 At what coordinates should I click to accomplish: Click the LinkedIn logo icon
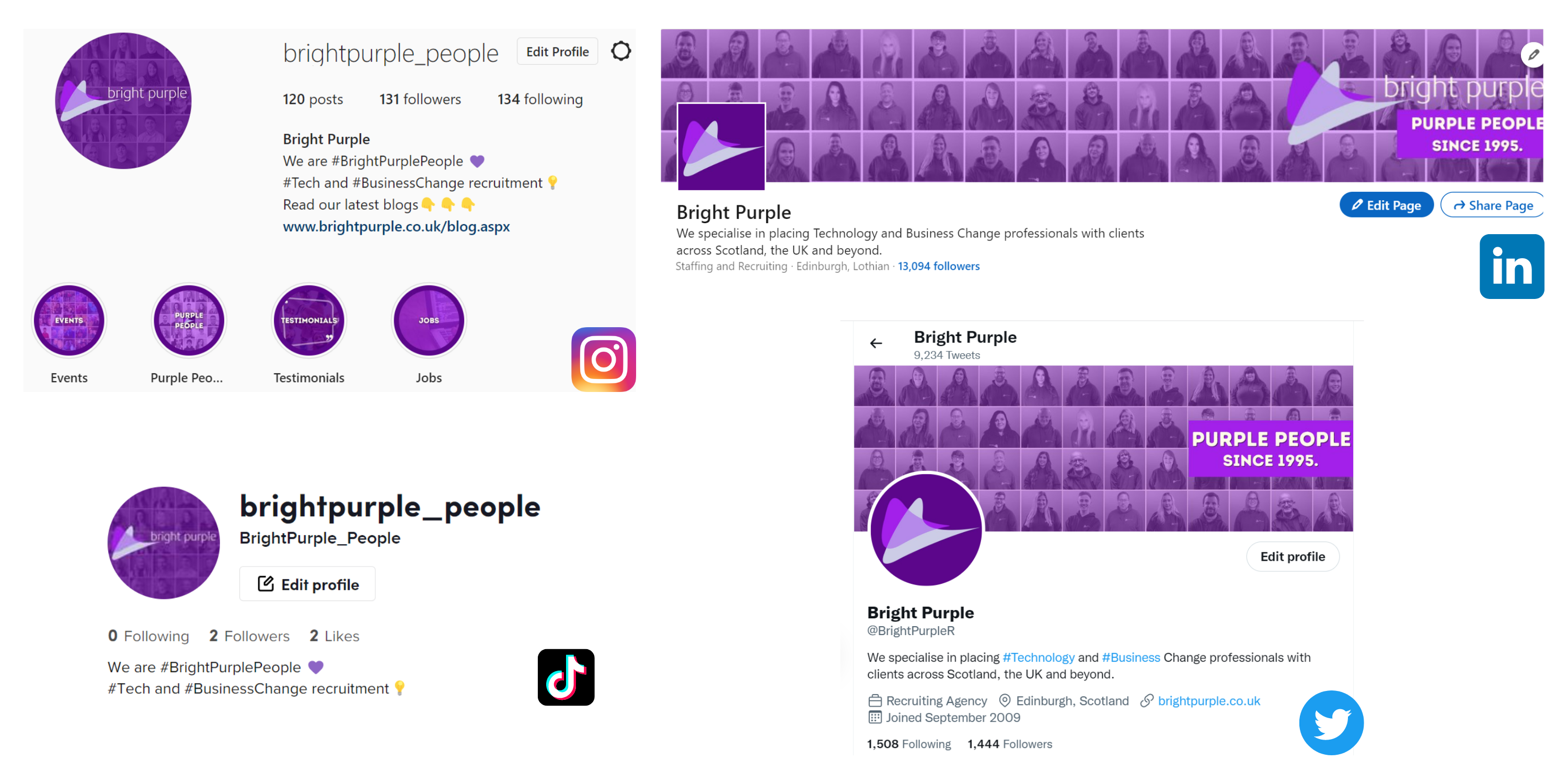click(1512, 266)
